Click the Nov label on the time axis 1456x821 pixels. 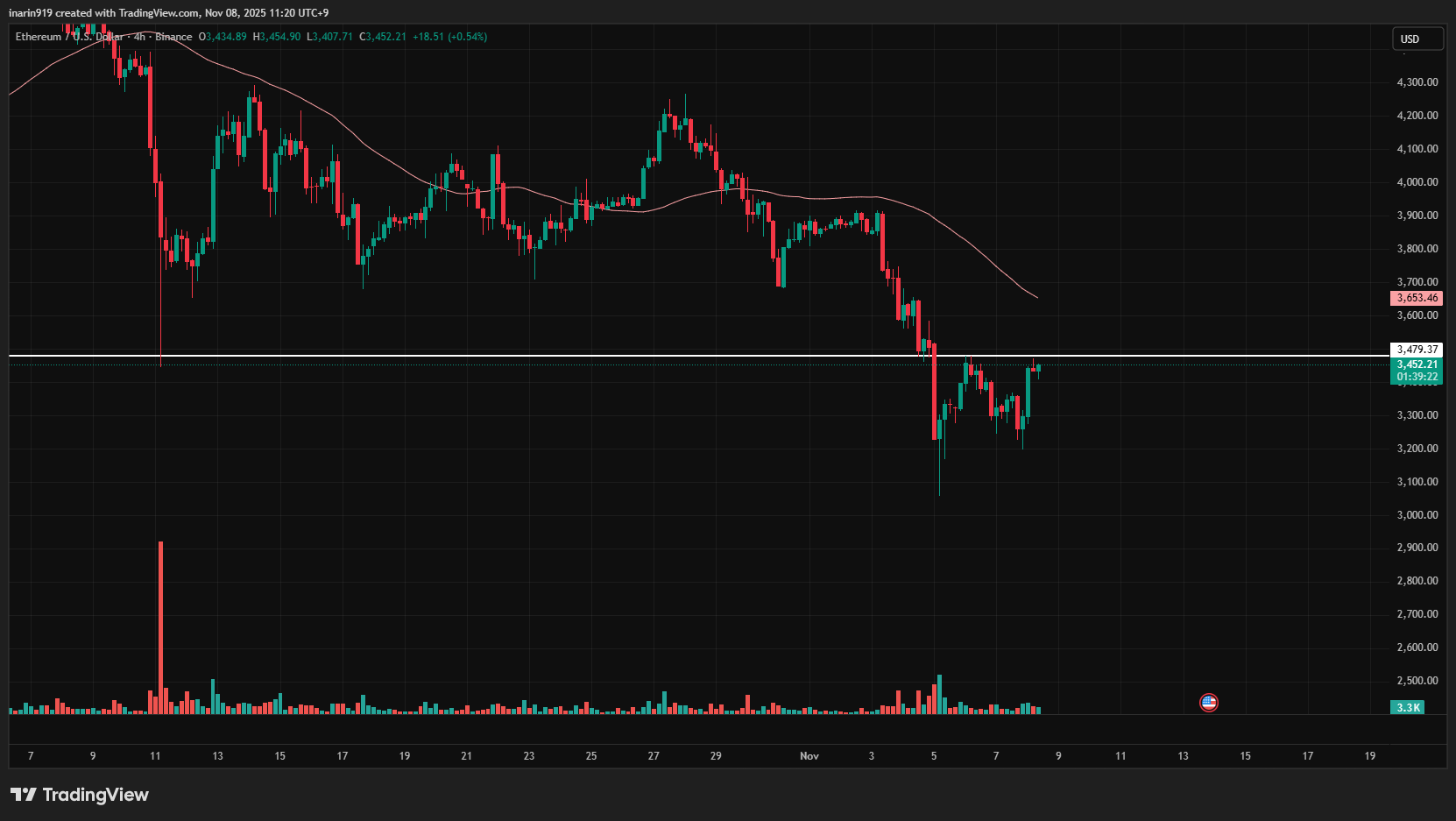(x=809, y=755)
